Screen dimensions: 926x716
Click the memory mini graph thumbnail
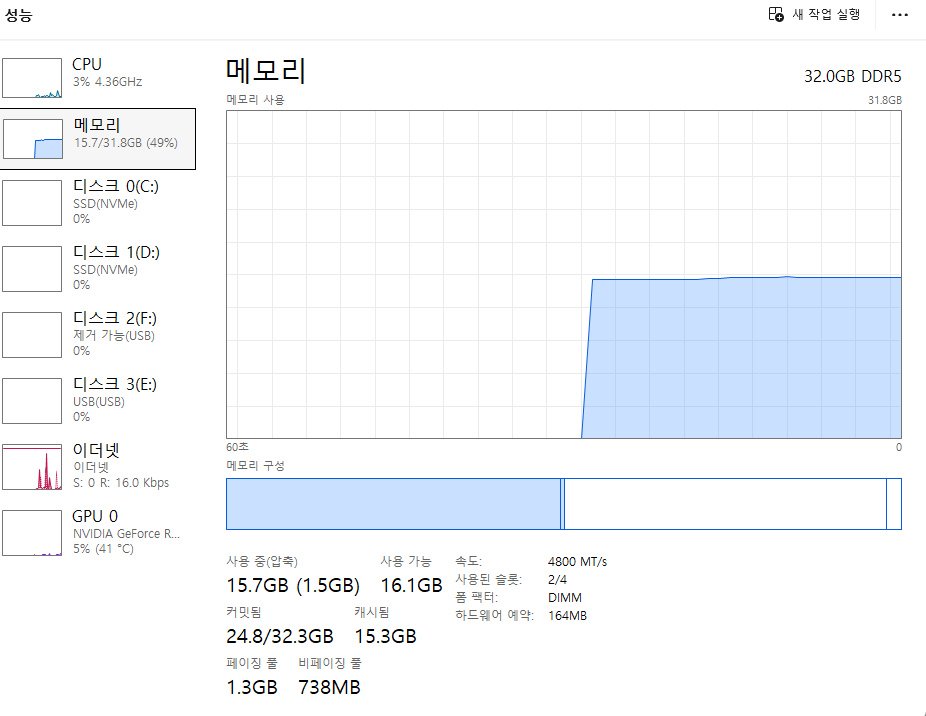[33, 139]
